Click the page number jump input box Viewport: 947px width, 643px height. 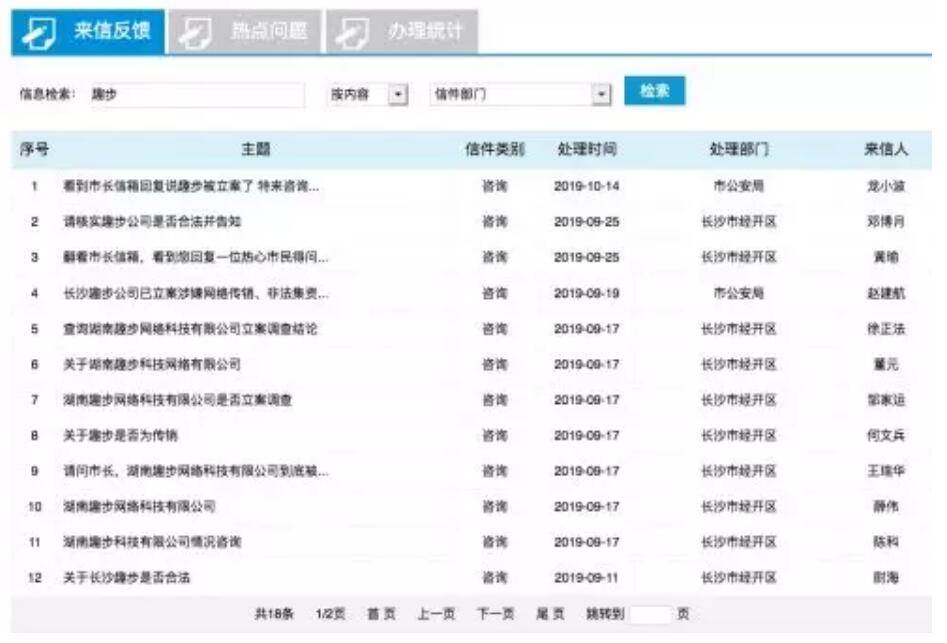[x=651, y=614]
